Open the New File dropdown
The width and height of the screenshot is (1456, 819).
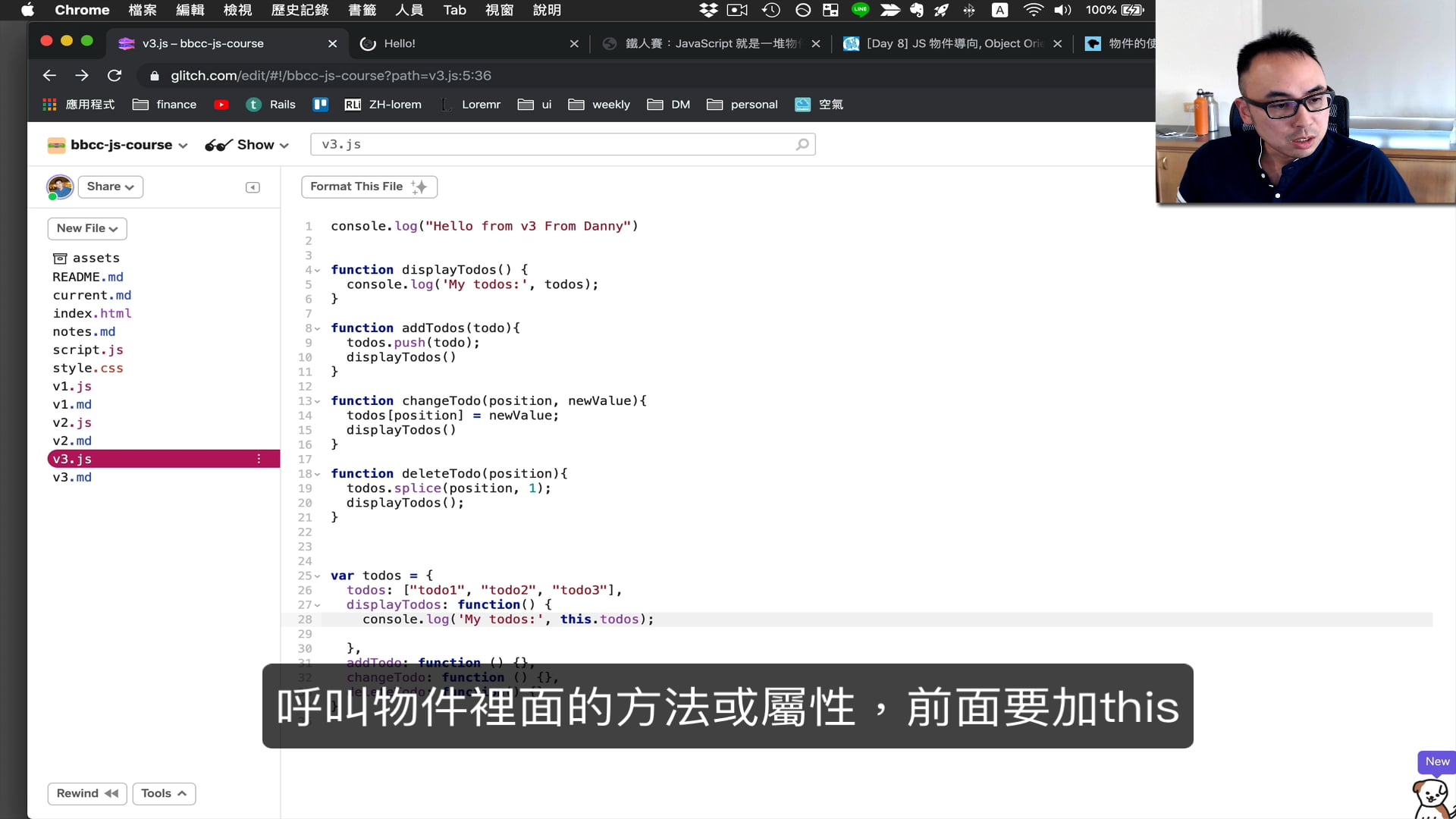(x=86, y=228)
